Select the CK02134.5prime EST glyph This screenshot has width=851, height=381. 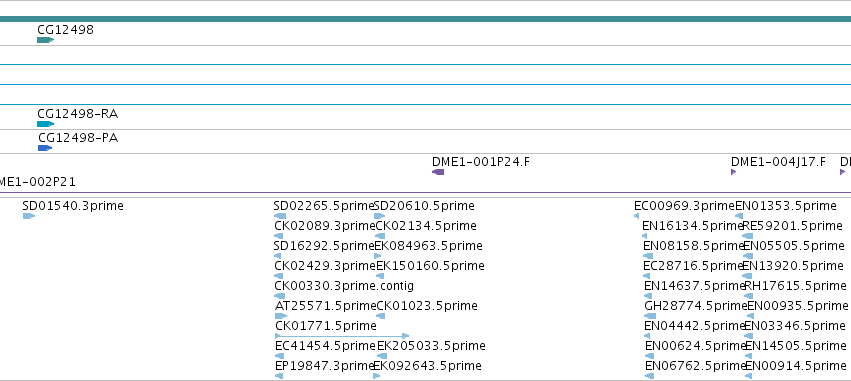click(x=380, y=236)
